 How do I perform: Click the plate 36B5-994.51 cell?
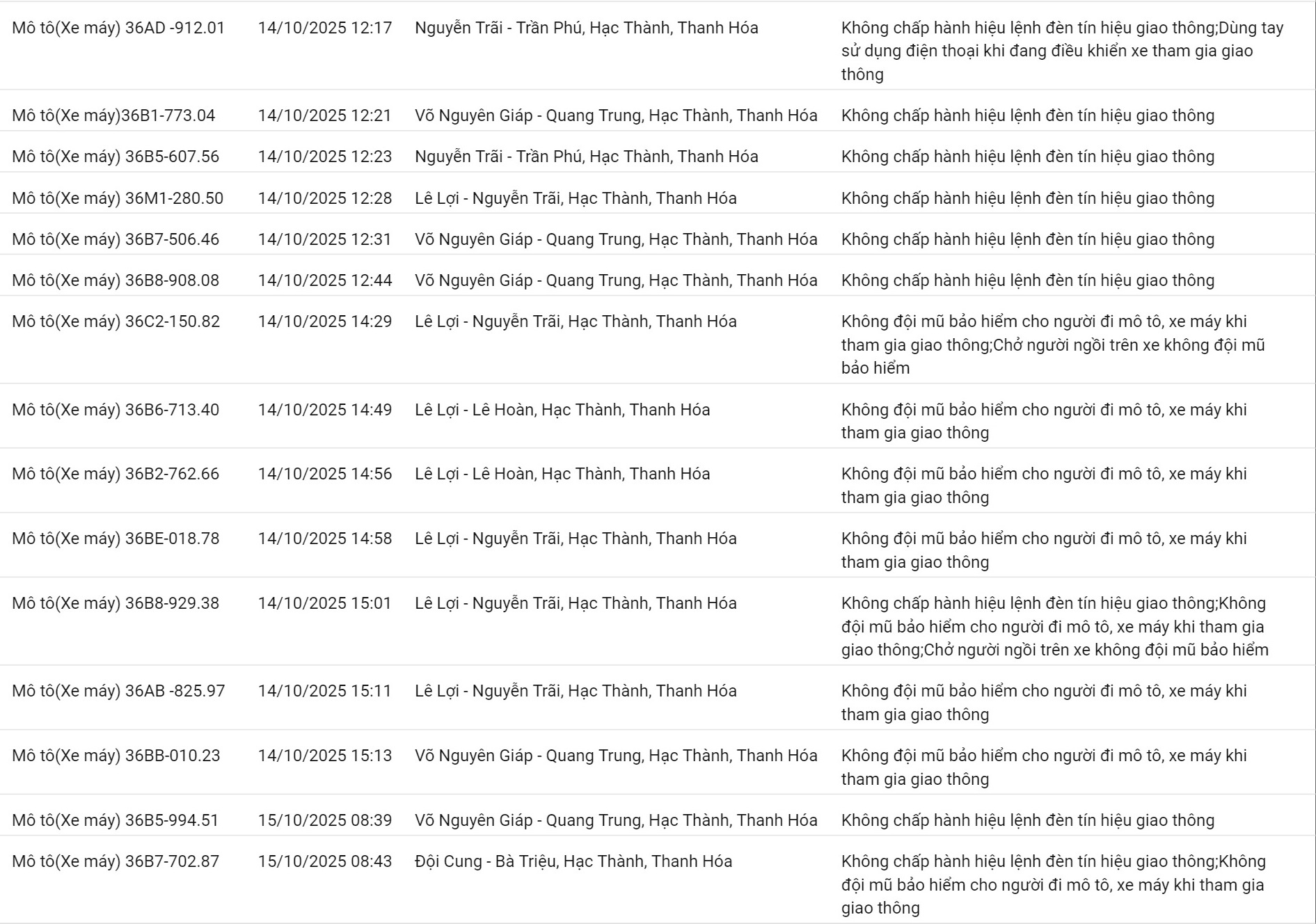116,820
